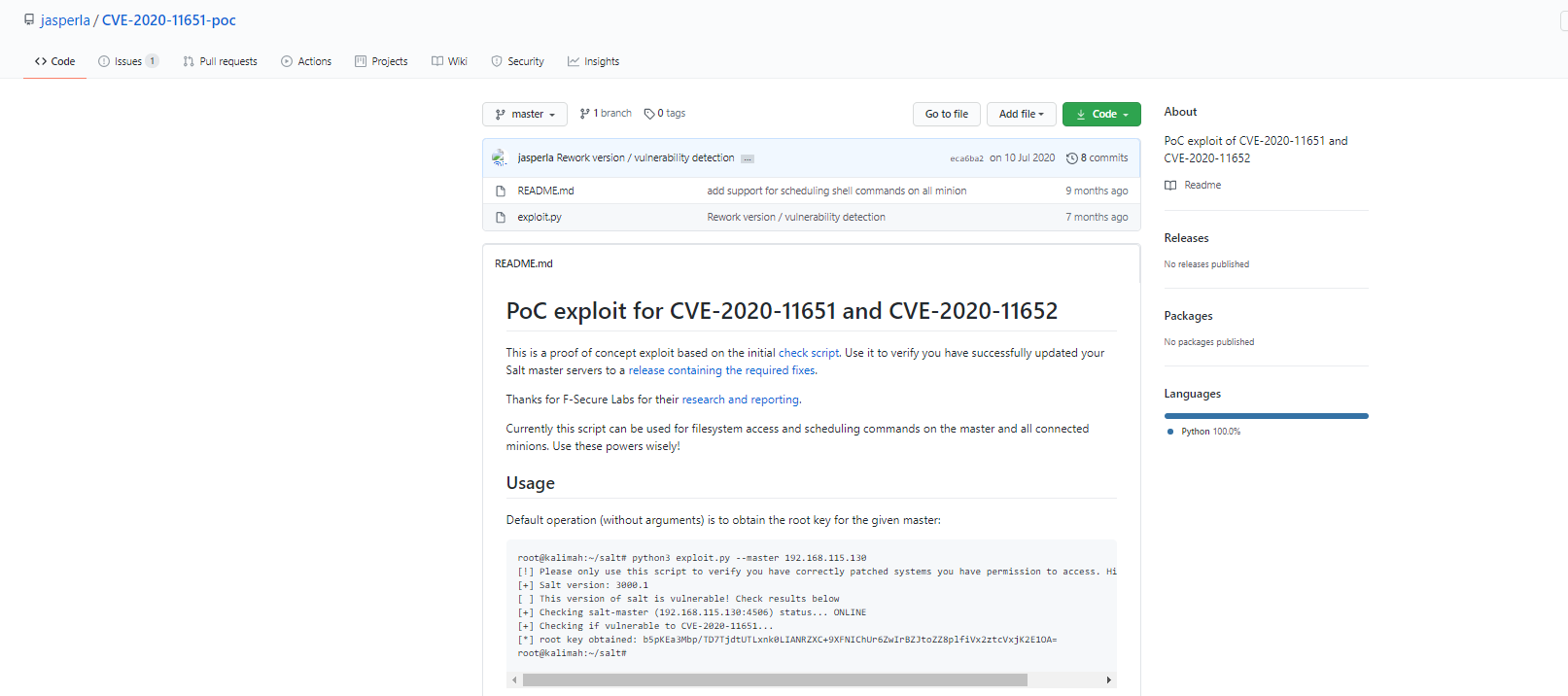
Task: Follow the 'research and reporting' link
Action: pyautogui.click(x=741, y=400)
